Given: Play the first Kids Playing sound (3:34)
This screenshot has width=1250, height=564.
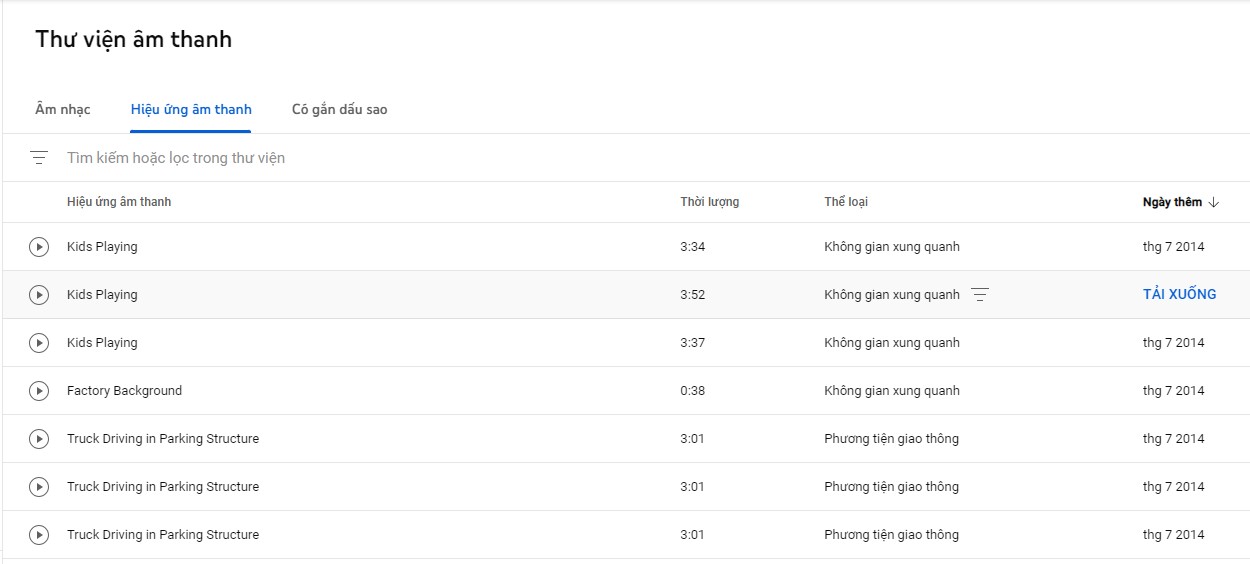Looking at the screenshot, I should (39, 247).
